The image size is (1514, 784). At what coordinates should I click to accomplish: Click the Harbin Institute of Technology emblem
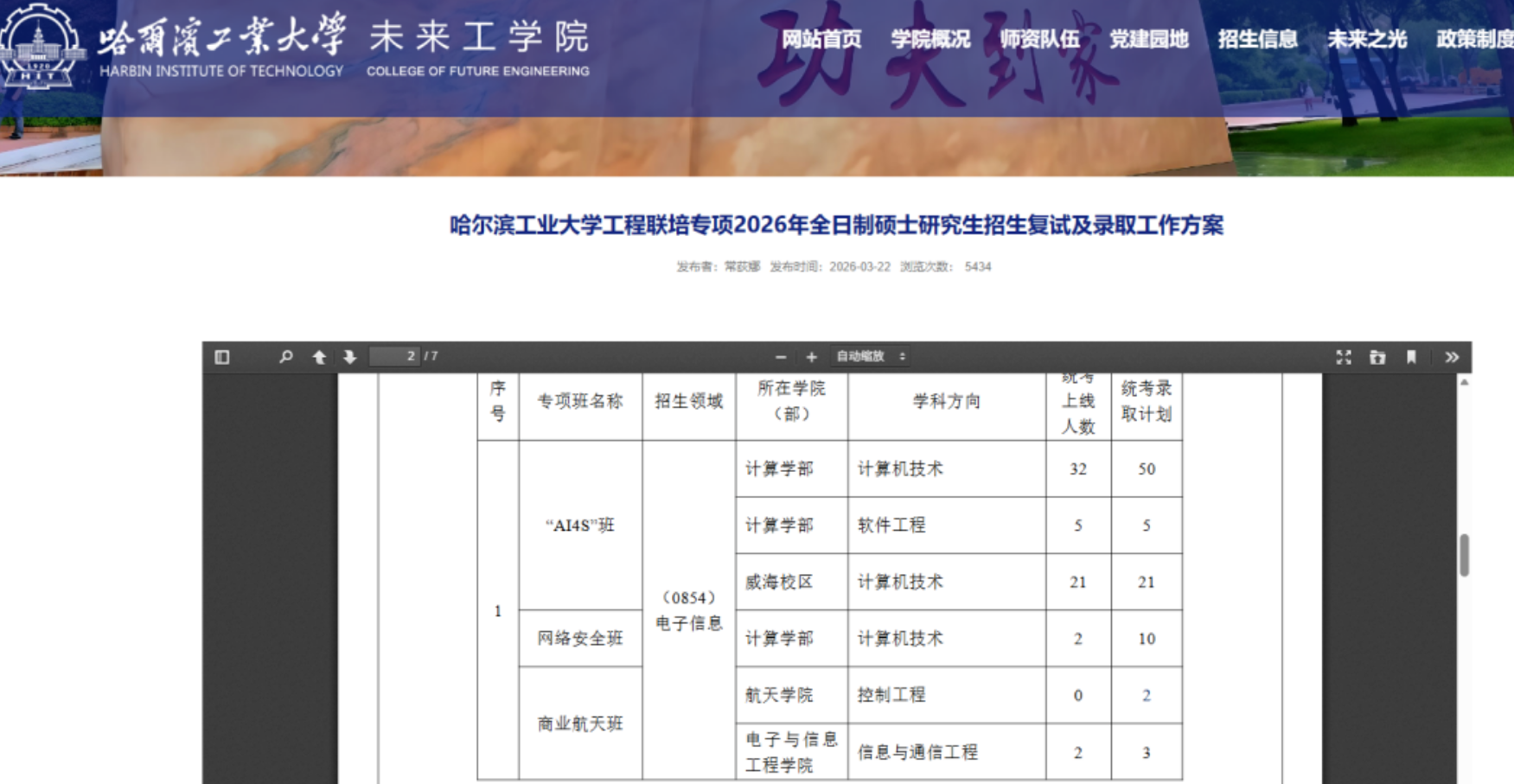coord(40,45)
